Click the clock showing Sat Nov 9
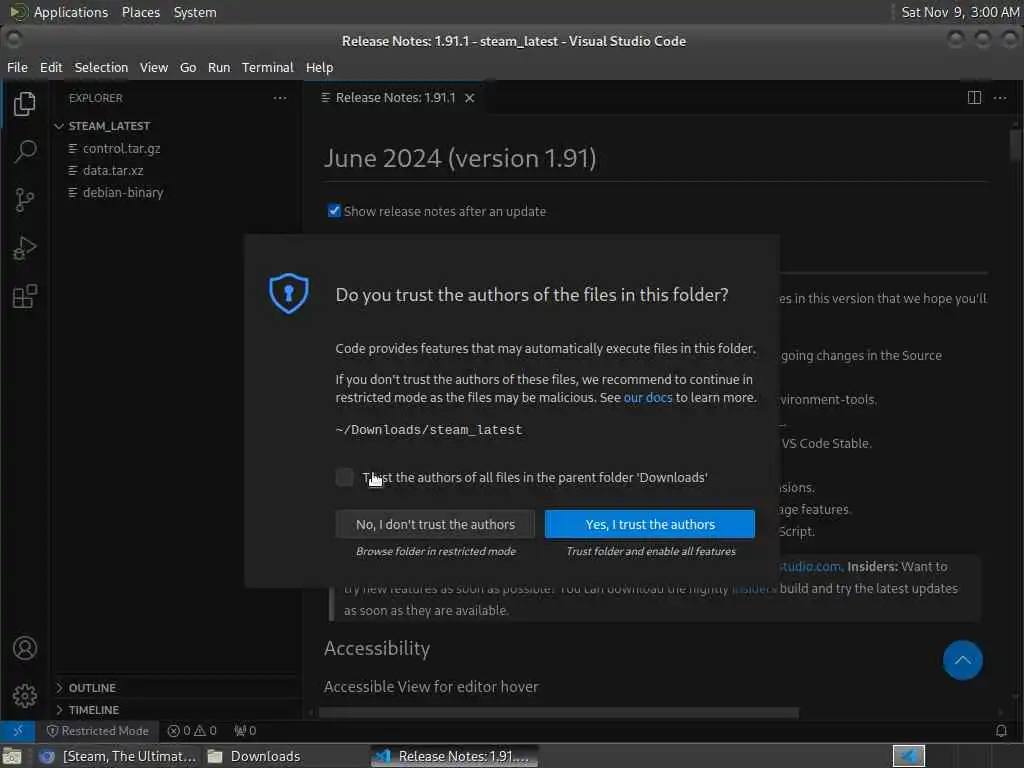 pyautogui.click(x=960, y=12)
